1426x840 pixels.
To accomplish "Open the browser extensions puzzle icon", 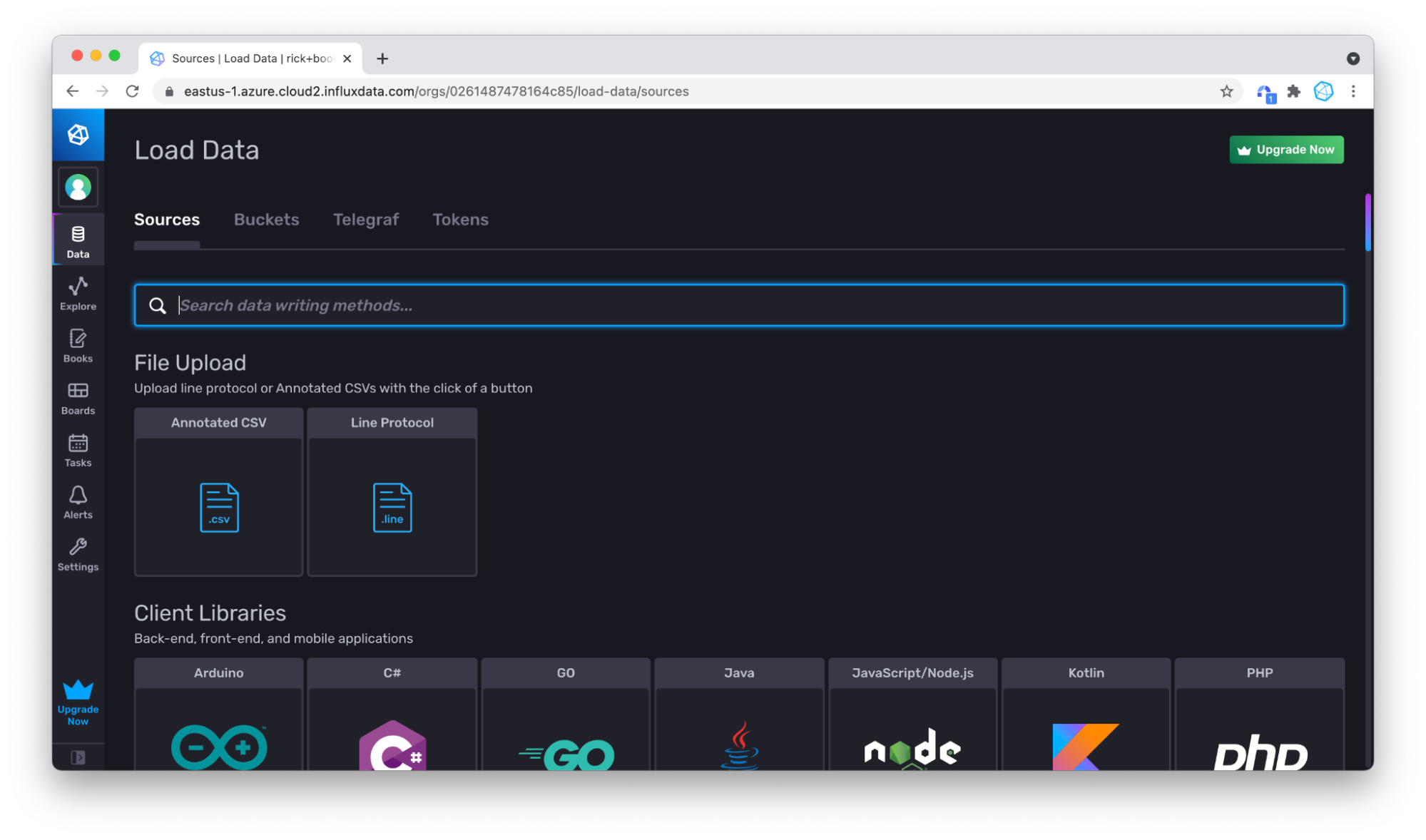I will click(1293, 91).
